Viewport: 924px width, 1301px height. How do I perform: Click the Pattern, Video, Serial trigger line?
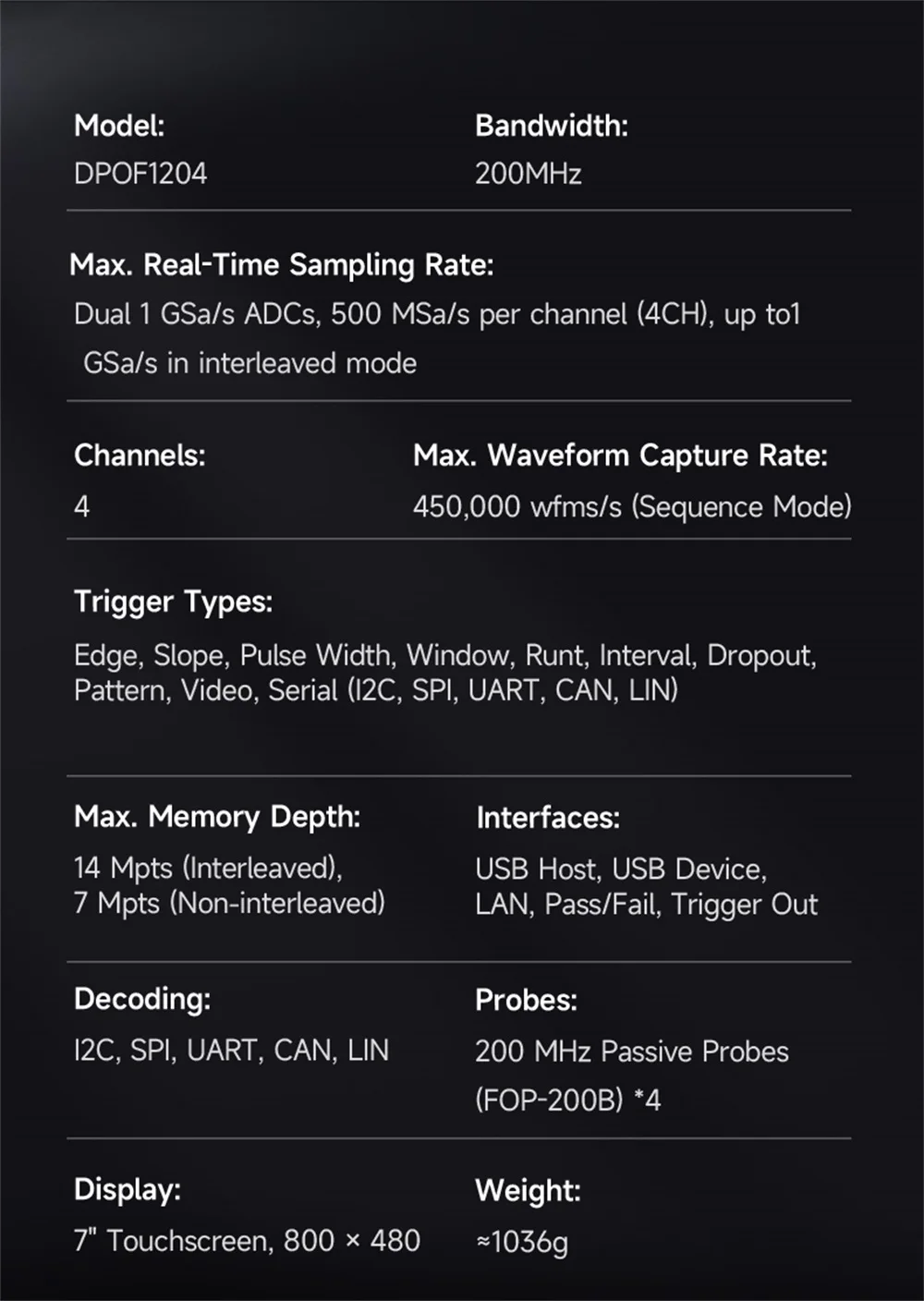[x=376, y=691]
